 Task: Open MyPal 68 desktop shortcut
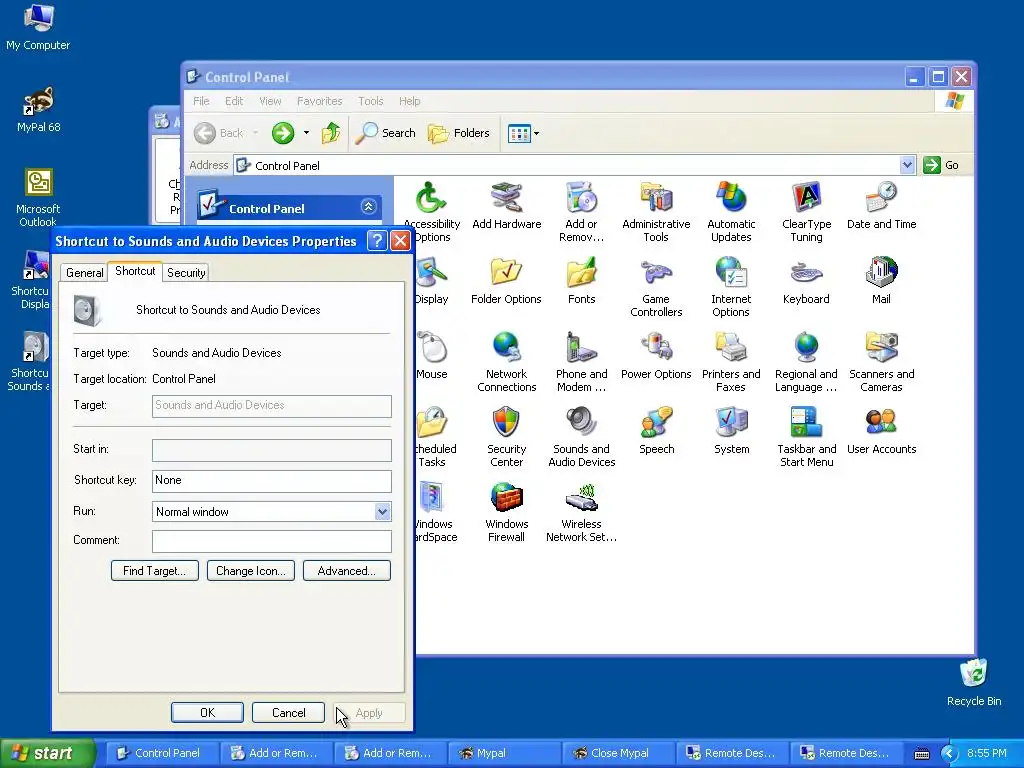coord(38,110)
